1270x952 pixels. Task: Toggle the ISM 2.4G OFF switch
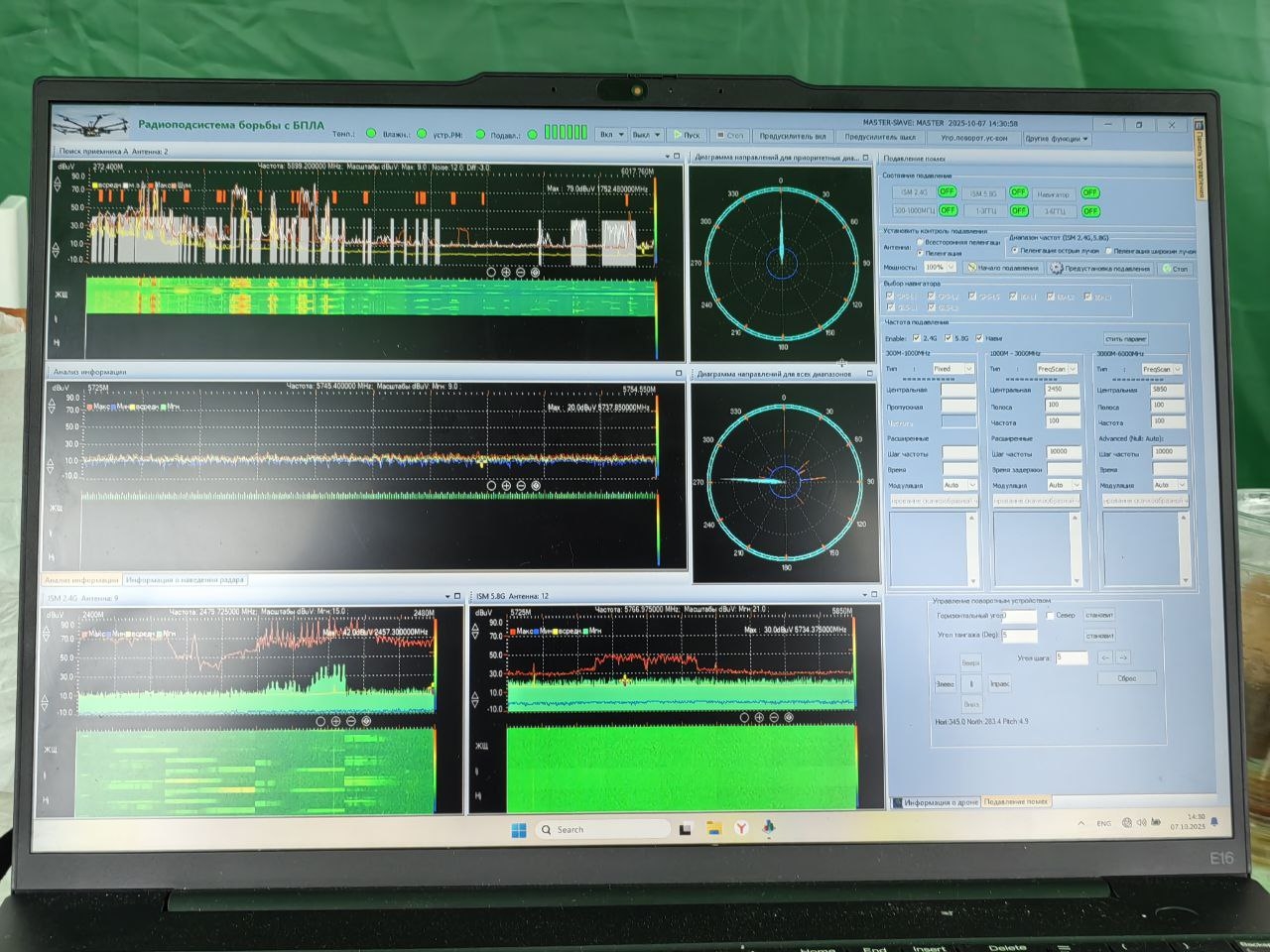[x=947, y=191]
